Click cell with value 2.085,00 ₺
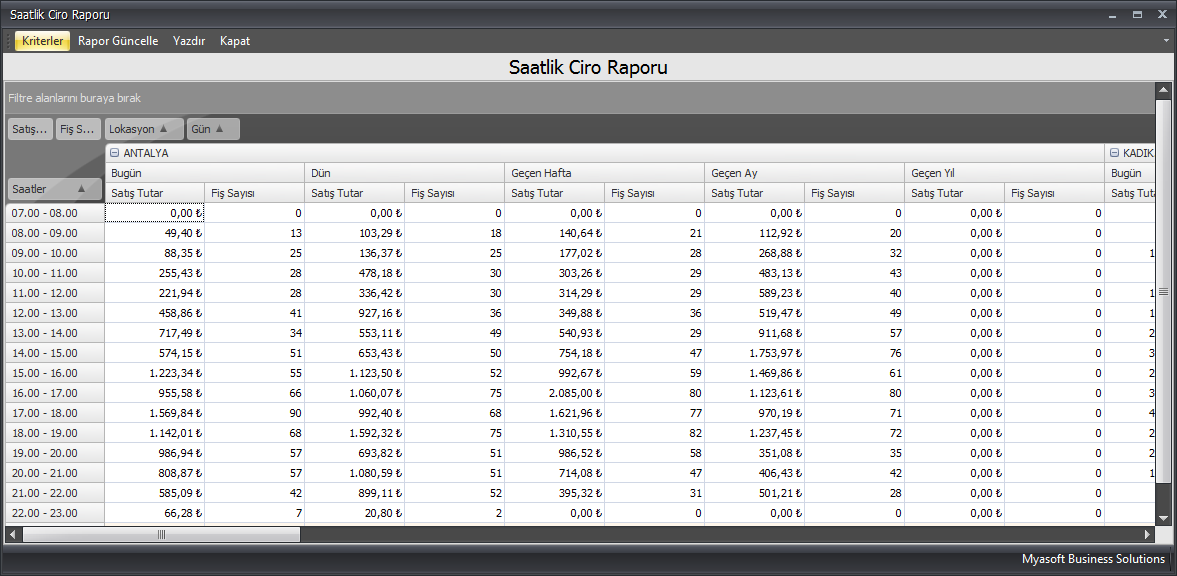 click(555, 393)
